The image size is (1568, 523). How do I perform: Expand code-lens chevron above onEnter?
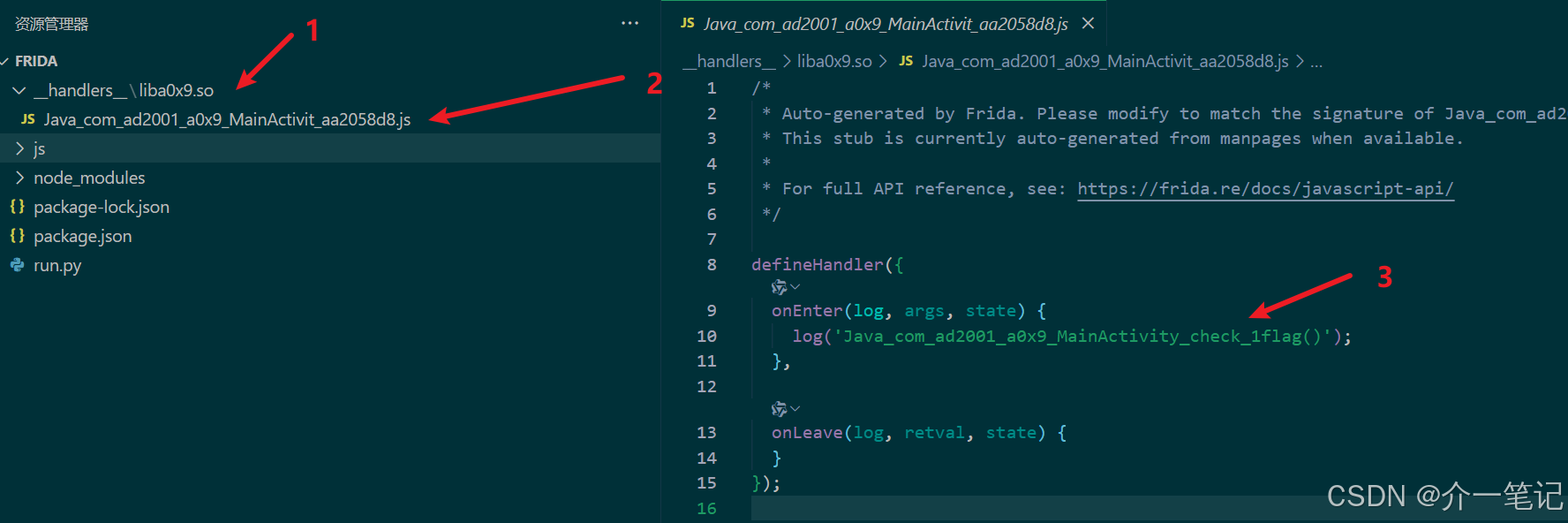click(x=795, y=287)
